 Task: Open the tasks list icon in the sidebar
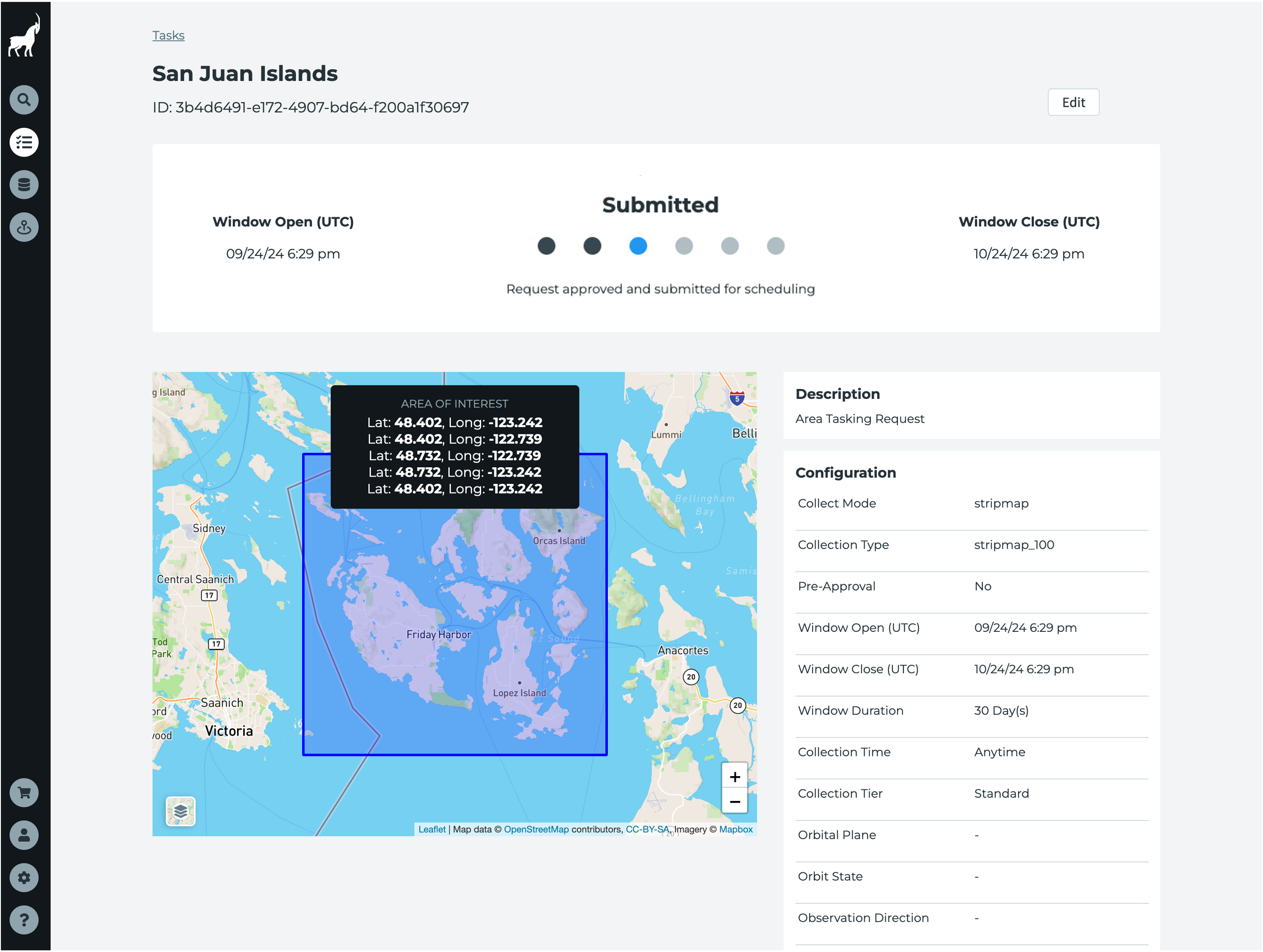(x=24, y=142)
